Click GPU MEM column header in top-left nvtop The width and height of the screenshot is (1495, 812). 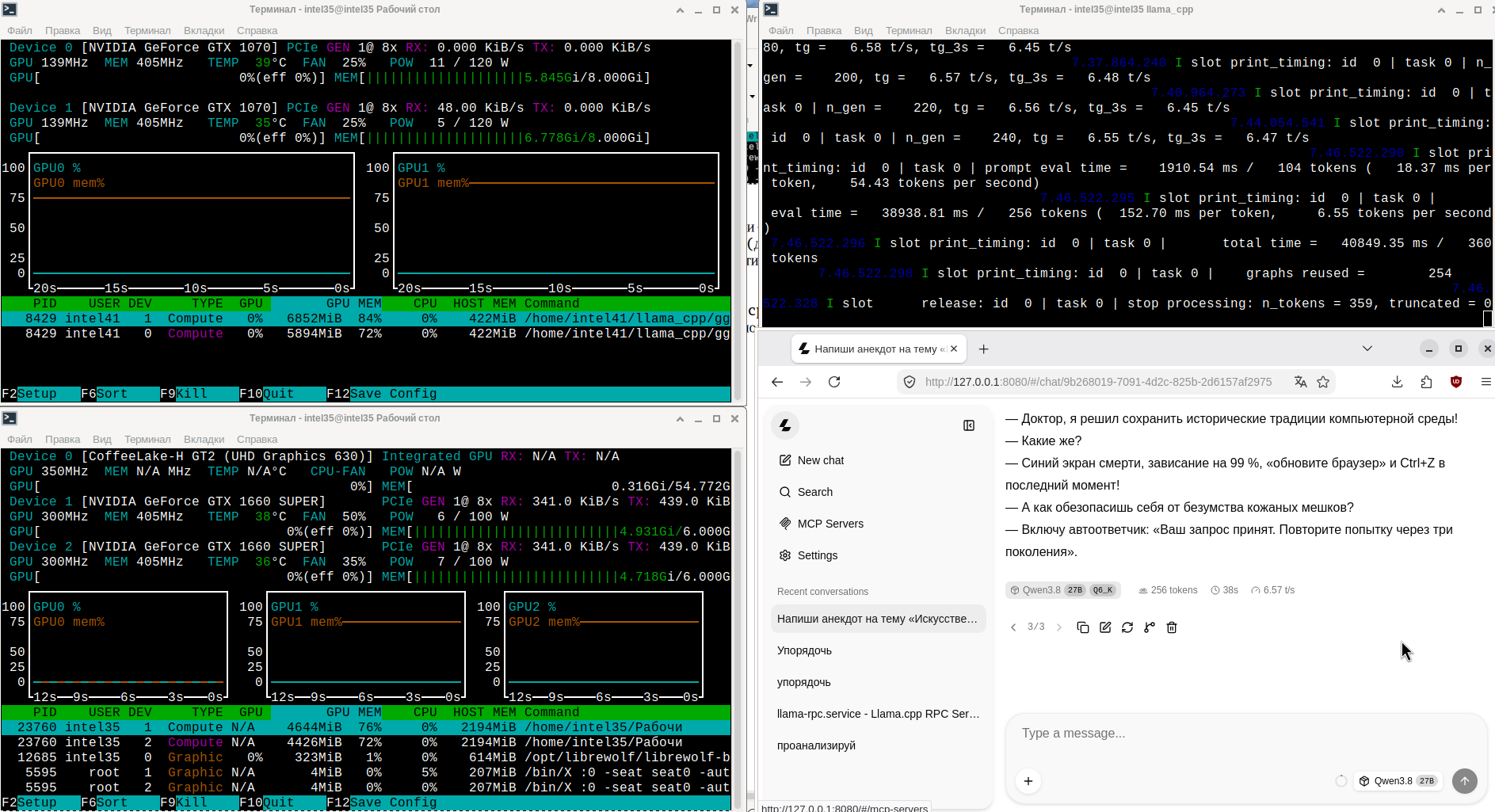tap(353, 303)
